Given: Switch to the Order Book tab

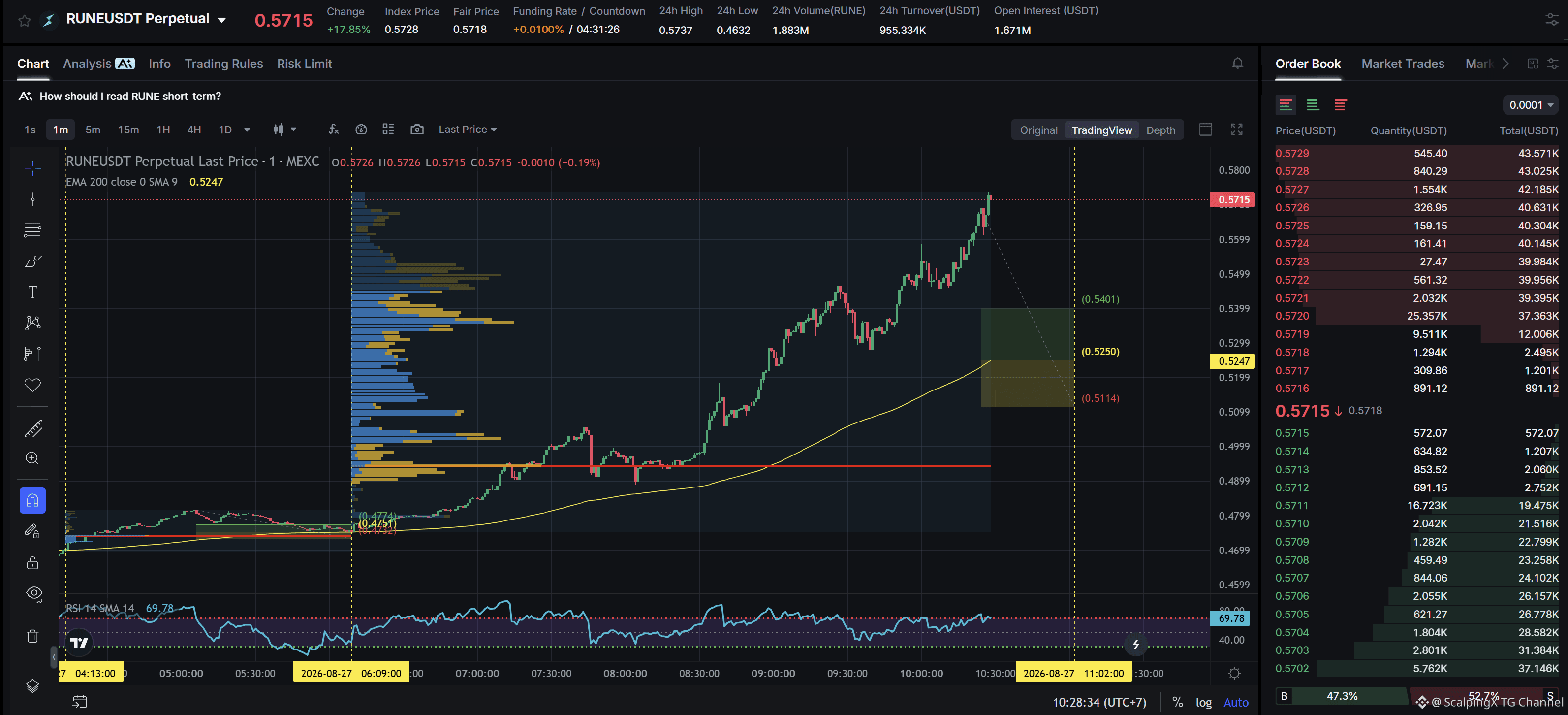Looking at the screenshot, I should pos(1308,64).
